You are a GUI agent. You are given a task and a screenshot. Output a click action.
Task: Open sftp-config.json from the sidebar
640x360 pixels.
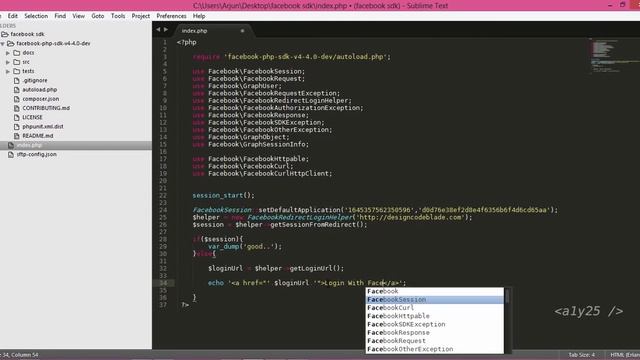tap(37, 154)
